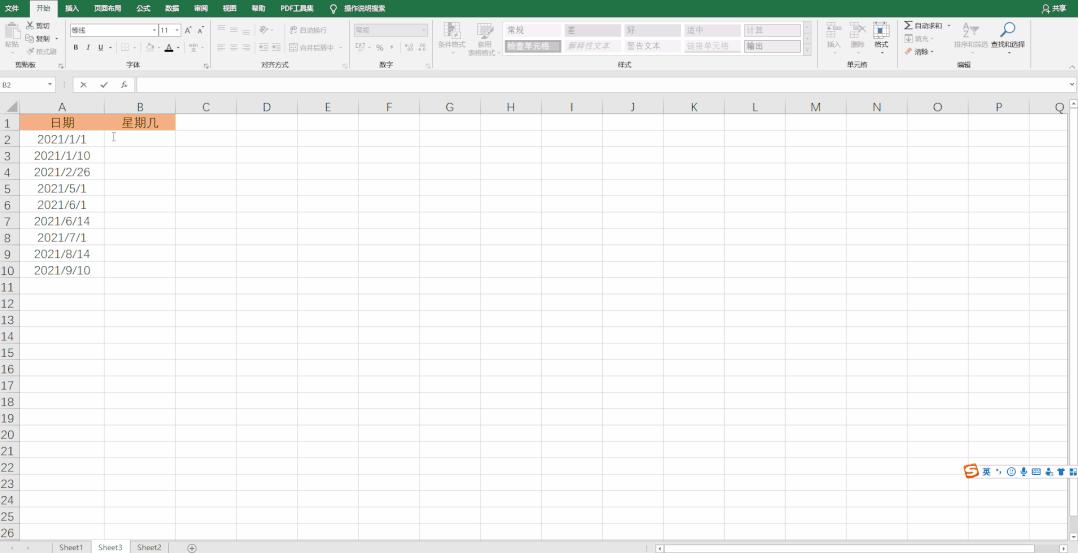
Task: Switch to the Sheet1 tab
Action: (71, 547)
